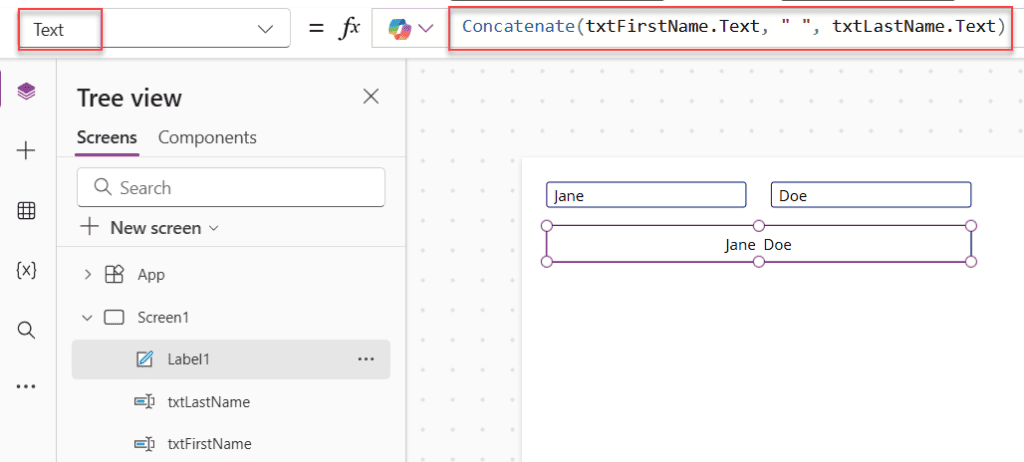The image size is (1024, 462).
Task: Click the Screen1 screen icon
Action: [x=114, y=318]
